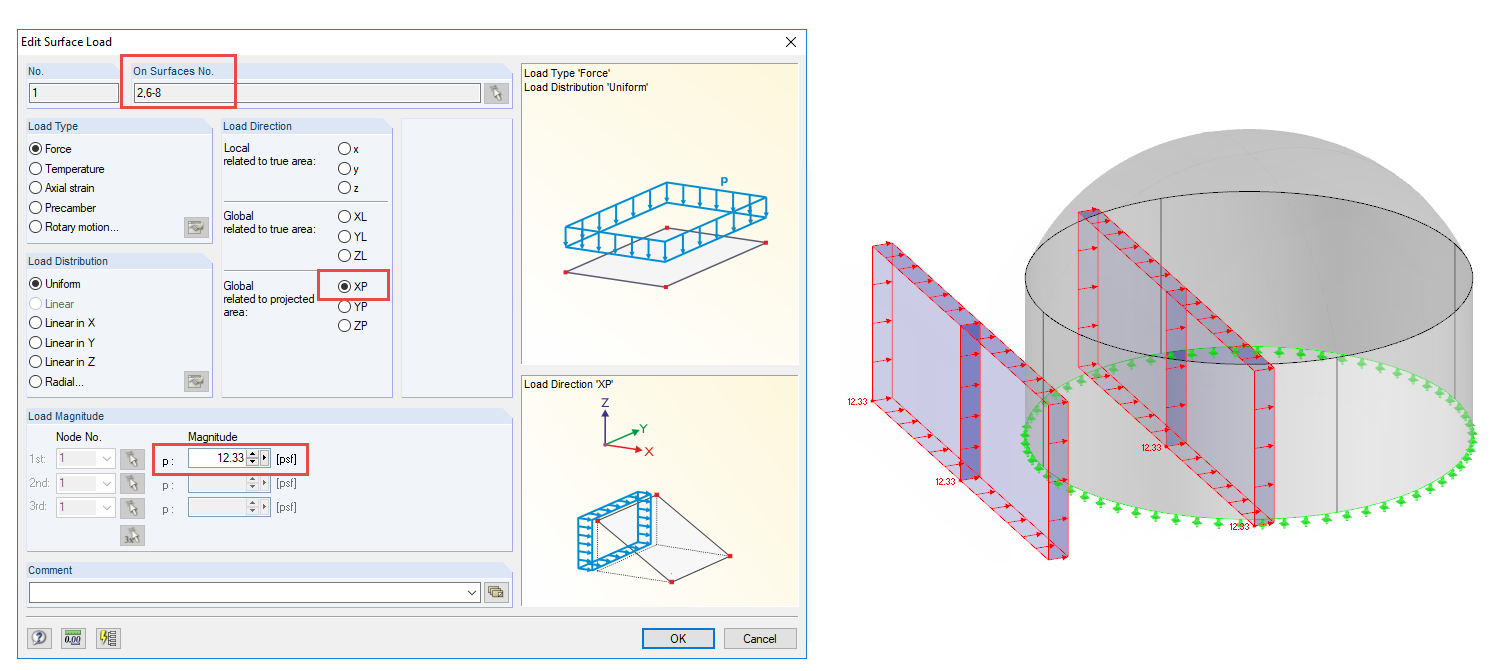Open the Rotary motion settings icon
Screen dimensions: 1510x671
(196, 227)
